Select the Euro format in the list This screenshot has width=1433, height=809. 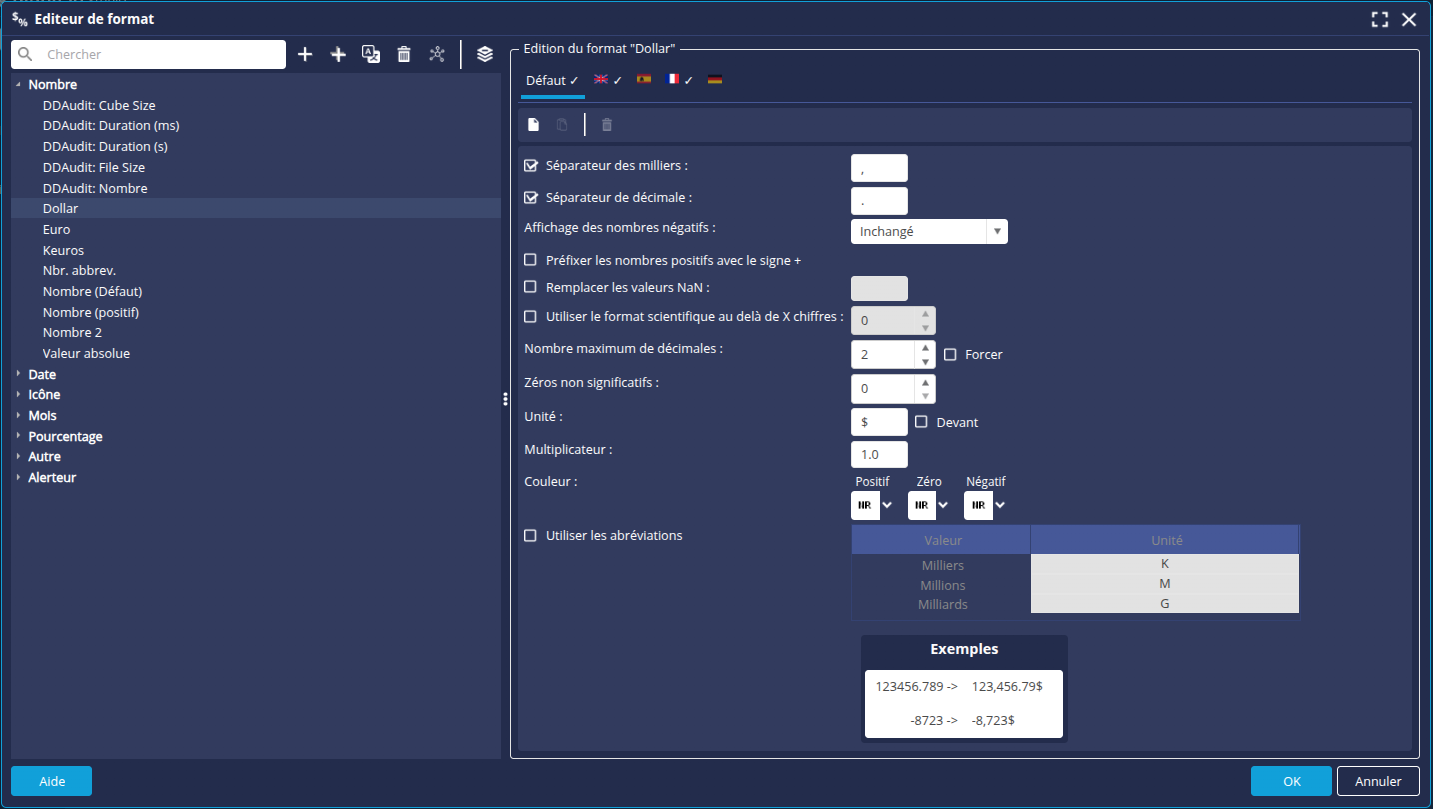(56, 228)
